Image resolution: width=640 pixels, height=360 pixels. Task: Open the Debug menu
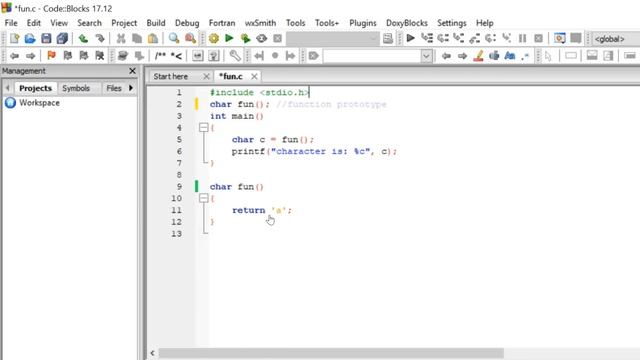[187, 23]
